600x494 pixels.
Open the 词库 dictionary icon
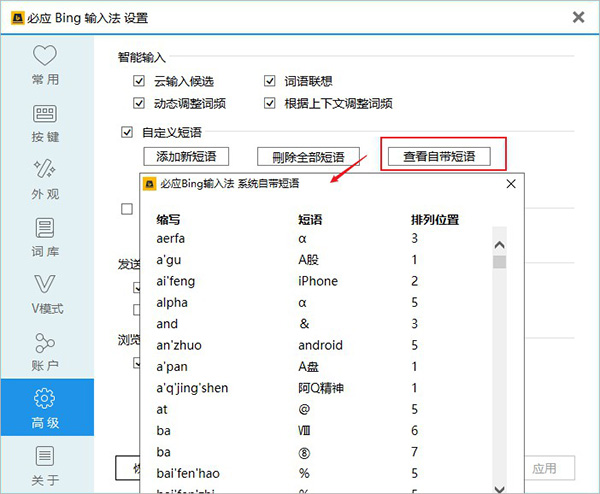[x=45, y=228]
